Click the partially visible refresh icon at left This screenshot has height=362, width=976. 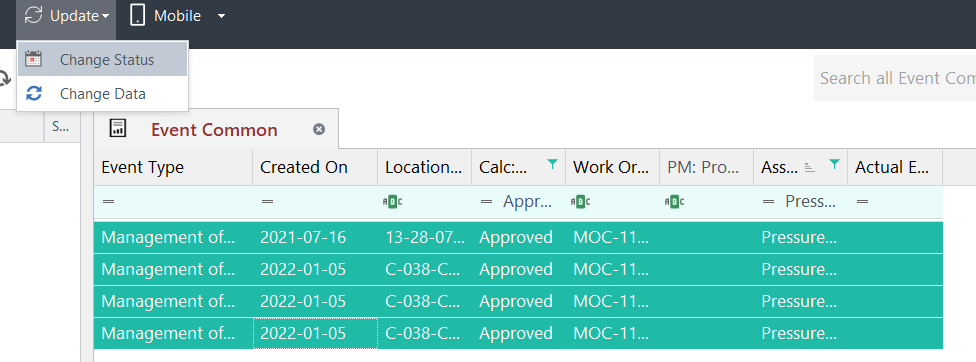tap(5, 79)
